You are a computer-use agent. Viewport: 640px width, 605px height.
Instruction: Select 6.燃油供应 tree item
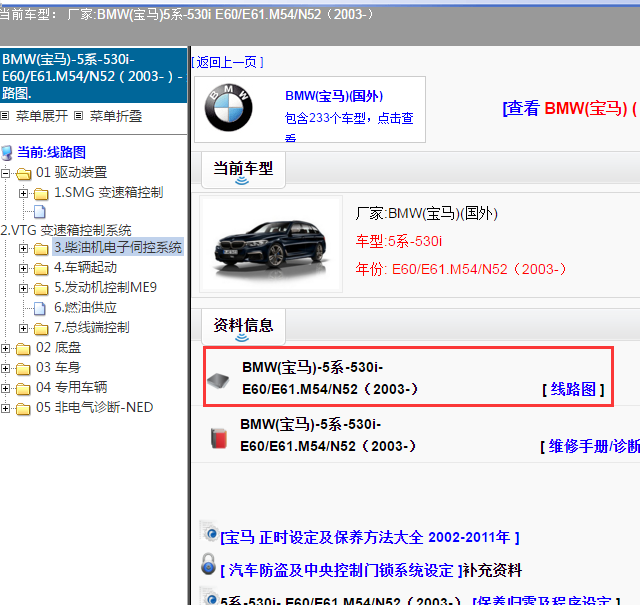coord(85,307)
